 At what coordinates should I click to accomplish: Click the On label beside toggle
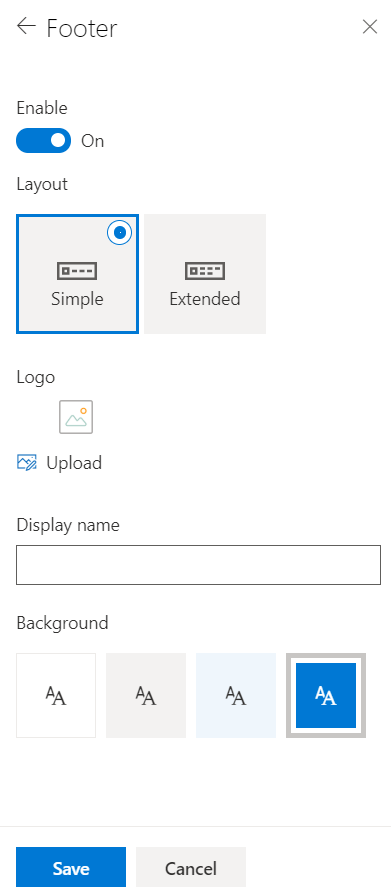click(x=92, y=141)
